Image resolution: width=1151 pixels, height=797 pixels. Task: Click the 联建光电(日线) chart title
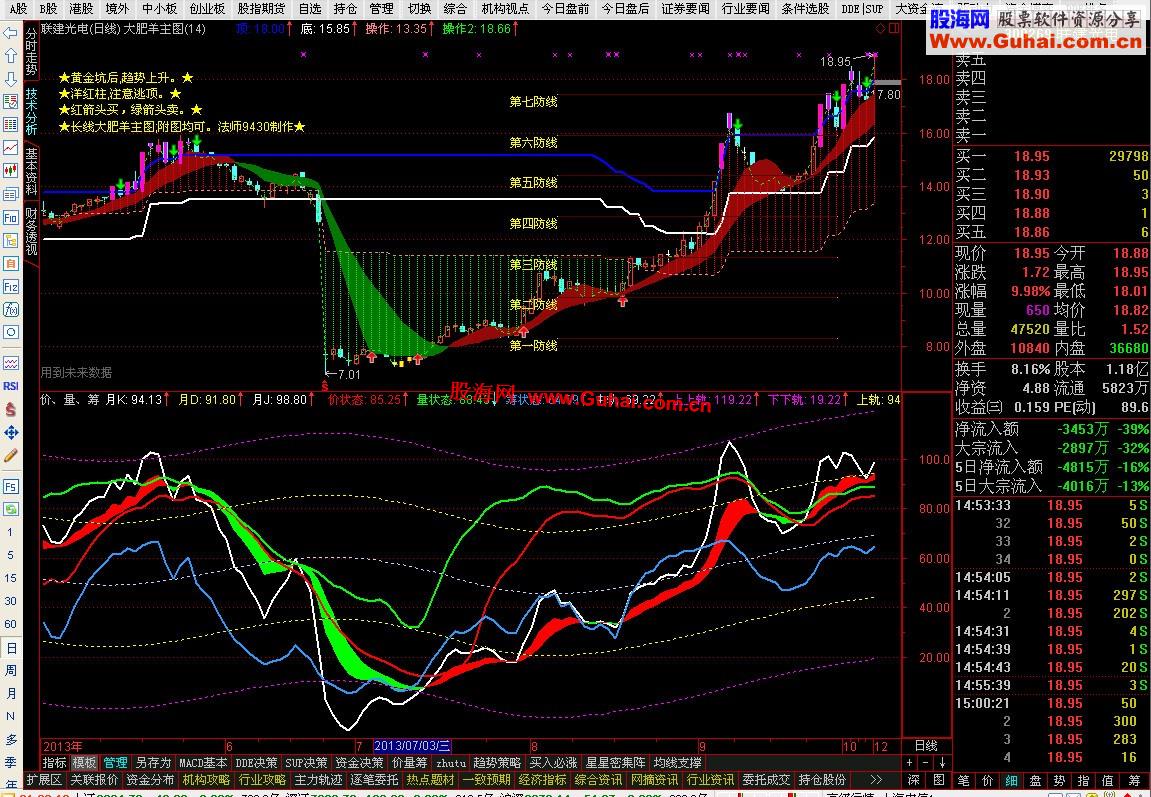[x=82, y=29]
